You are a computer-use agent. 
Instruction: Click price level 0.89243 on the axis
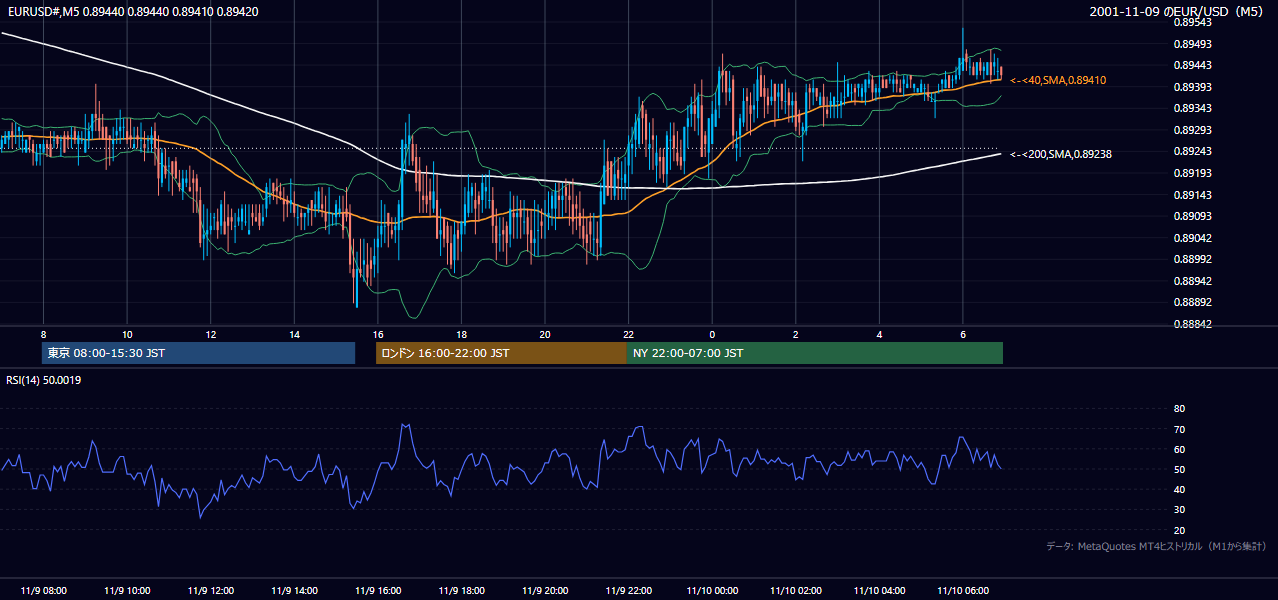pyautogui.click(x=1194, y=151)
